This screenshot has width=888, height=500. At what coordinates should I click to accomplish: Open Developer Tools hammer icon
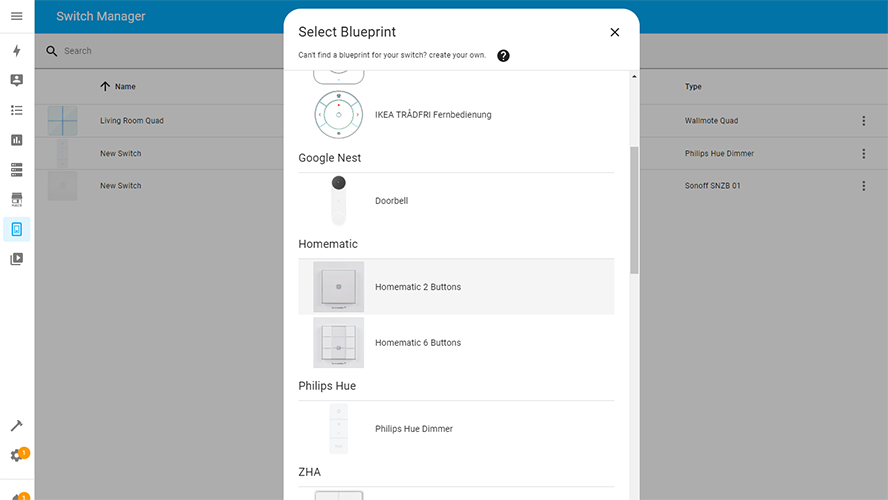[16, 426]
